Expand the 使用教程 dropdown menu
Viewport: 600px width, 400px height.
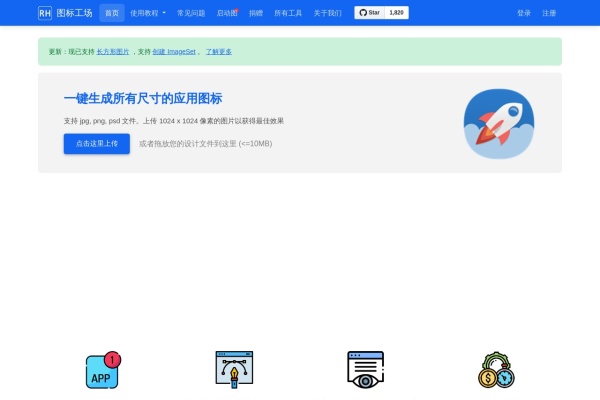coord(148,13)
